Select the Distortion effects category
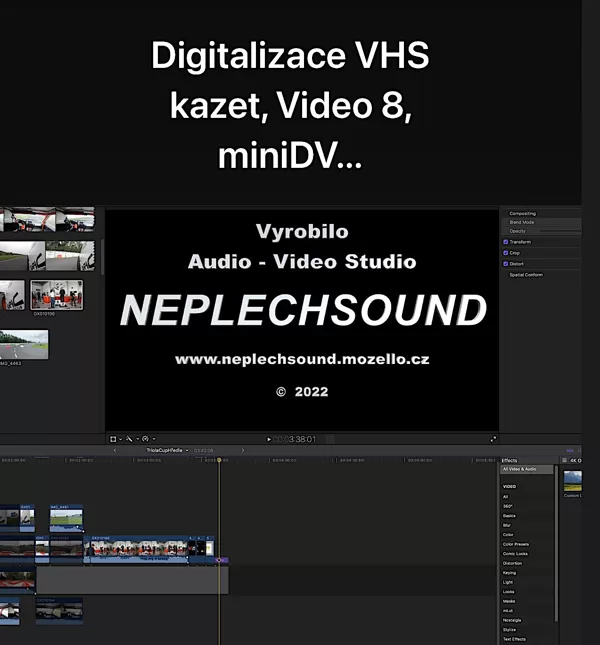The image size is (600, 645). [x=512, y=563]
